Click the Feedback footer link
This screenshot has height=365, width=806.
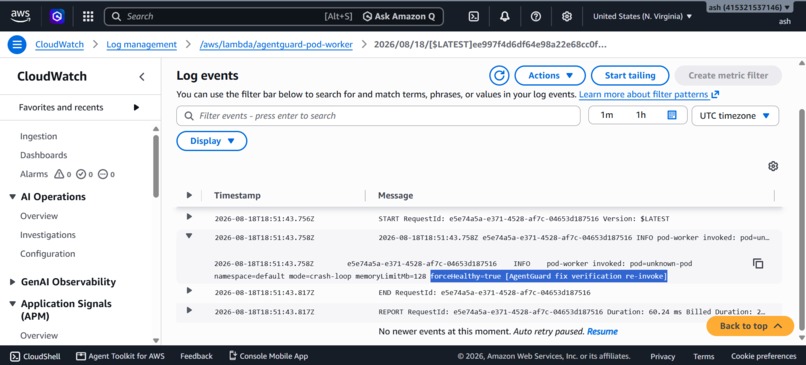pyautogui.click(x=196, y=356)
